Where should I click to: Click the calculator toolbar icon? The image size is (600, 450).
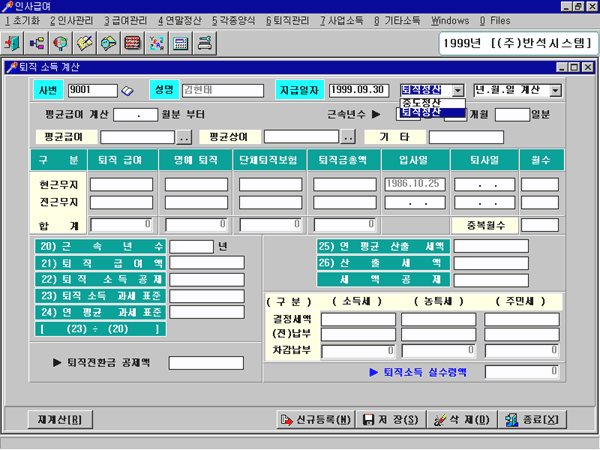tap(180, 43)
